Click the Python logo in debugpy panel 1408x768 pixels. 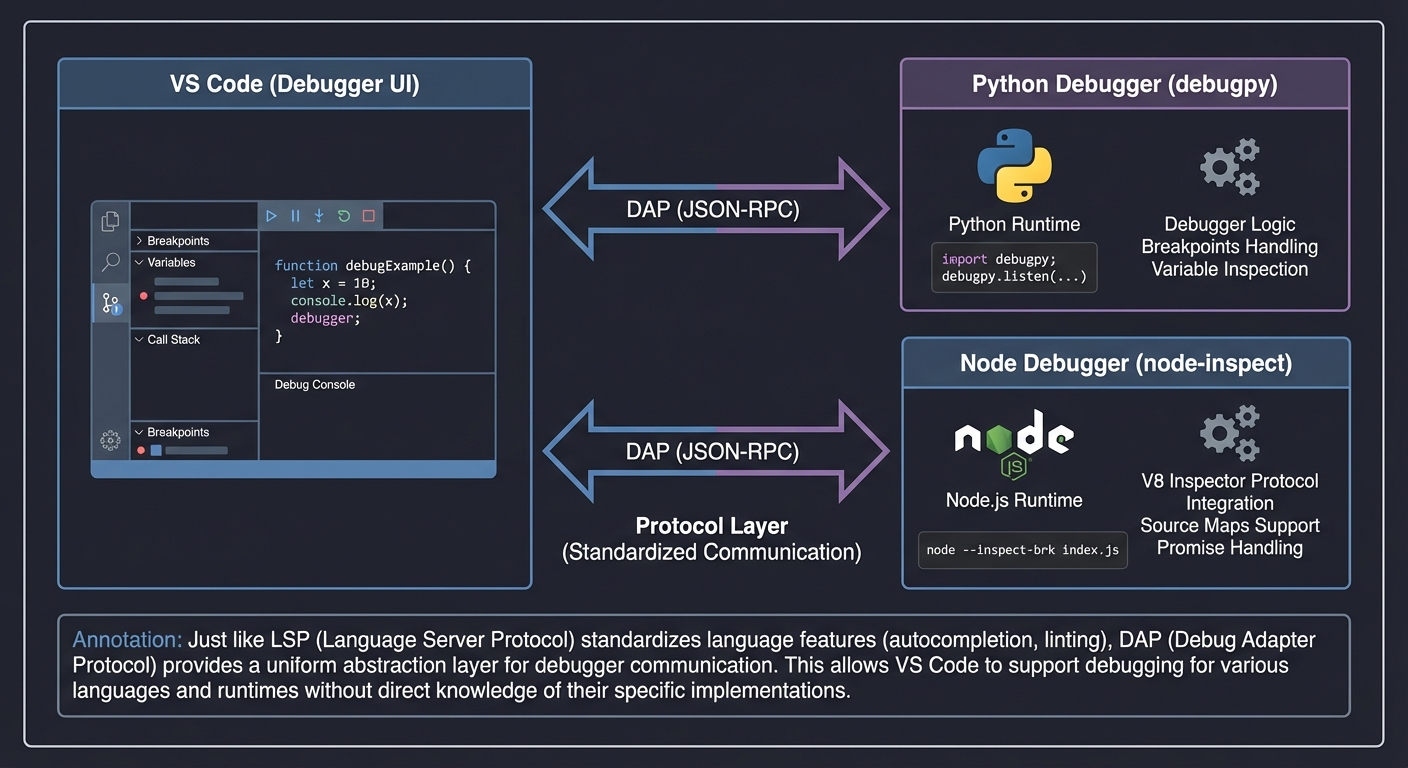[x=1013, y=166]
